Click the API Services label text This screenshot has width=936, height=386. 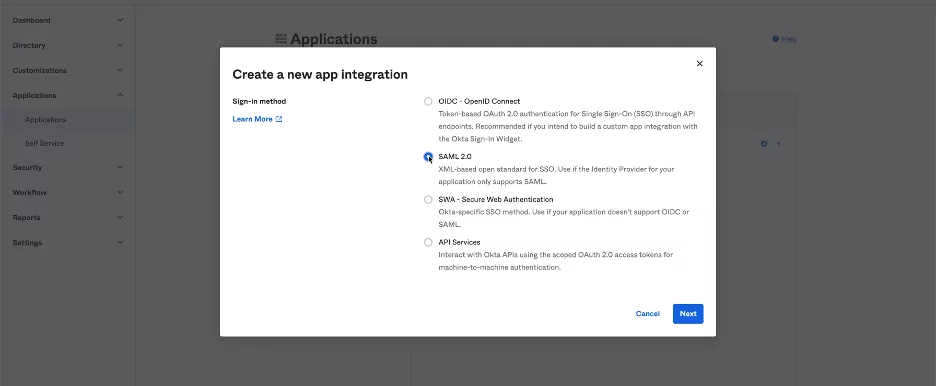point(459,242)
